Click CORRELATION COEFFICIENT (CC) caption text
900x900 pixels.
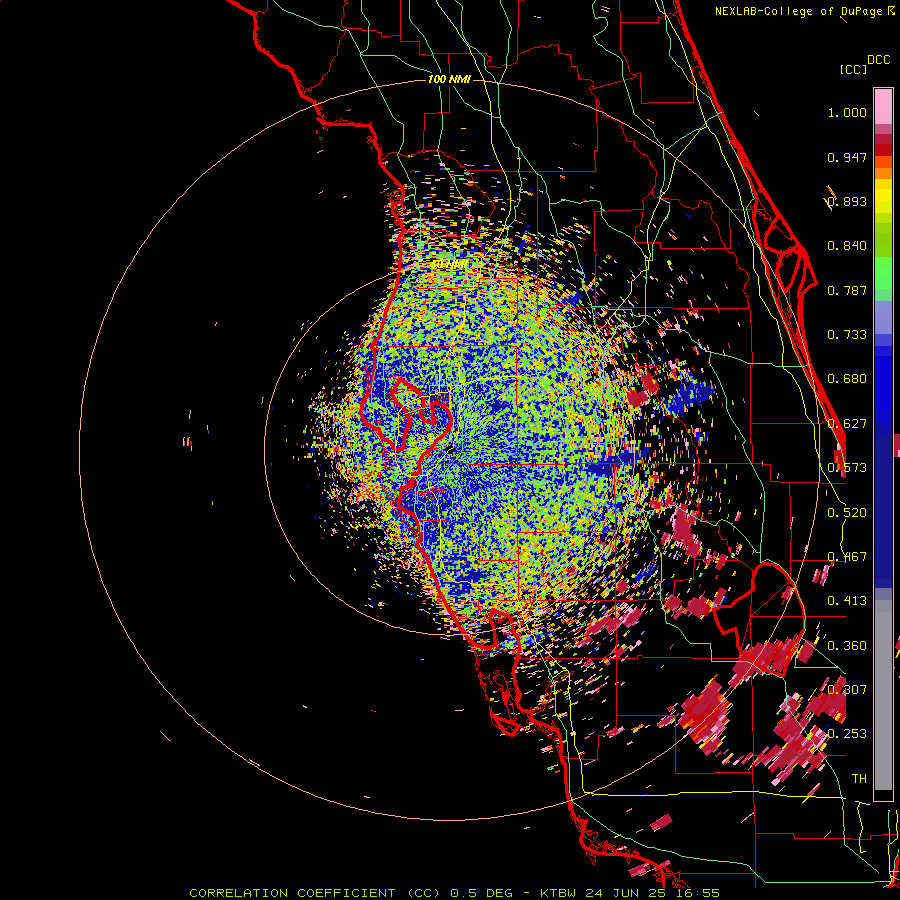pos(316,893)
